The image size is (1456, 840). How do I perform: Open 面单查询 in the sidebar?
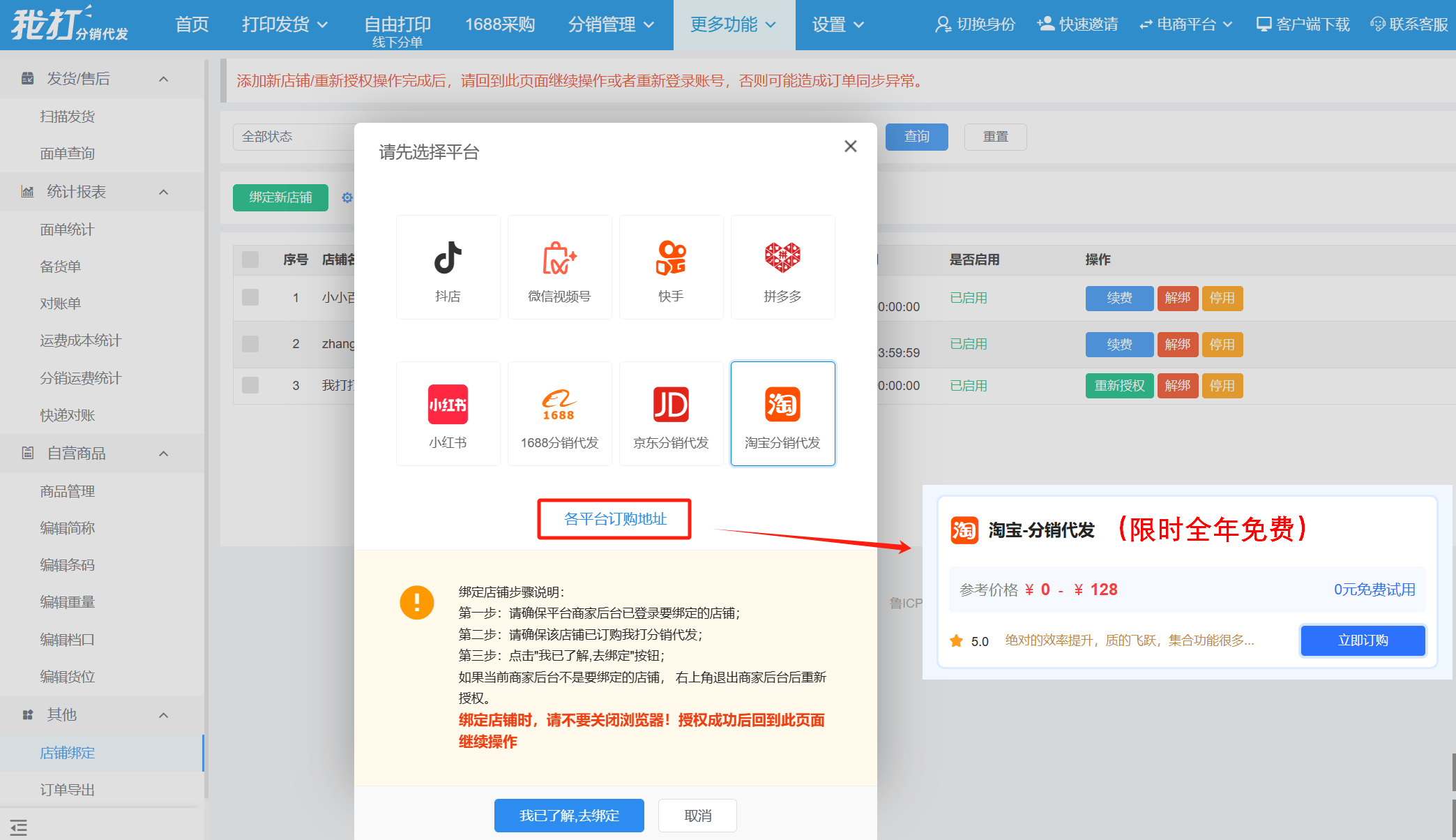pos(67,153)
